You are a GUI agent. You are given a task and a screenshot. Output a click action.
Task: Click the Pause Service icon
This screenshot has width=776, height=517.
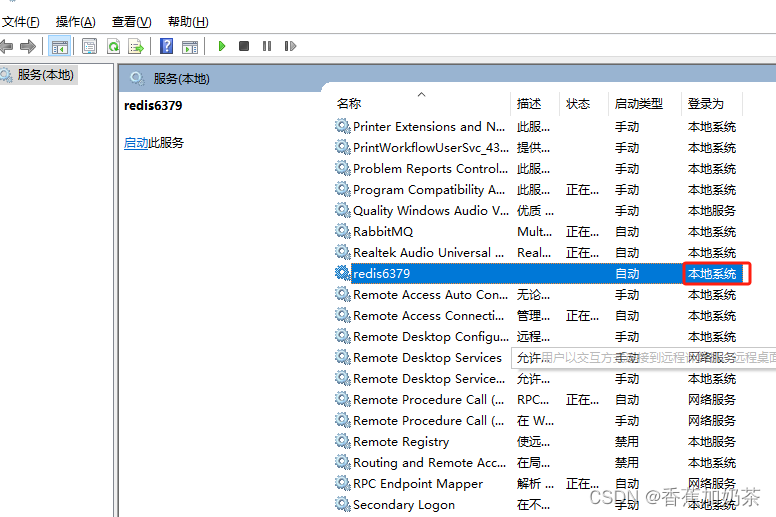[x=267, y=46]
